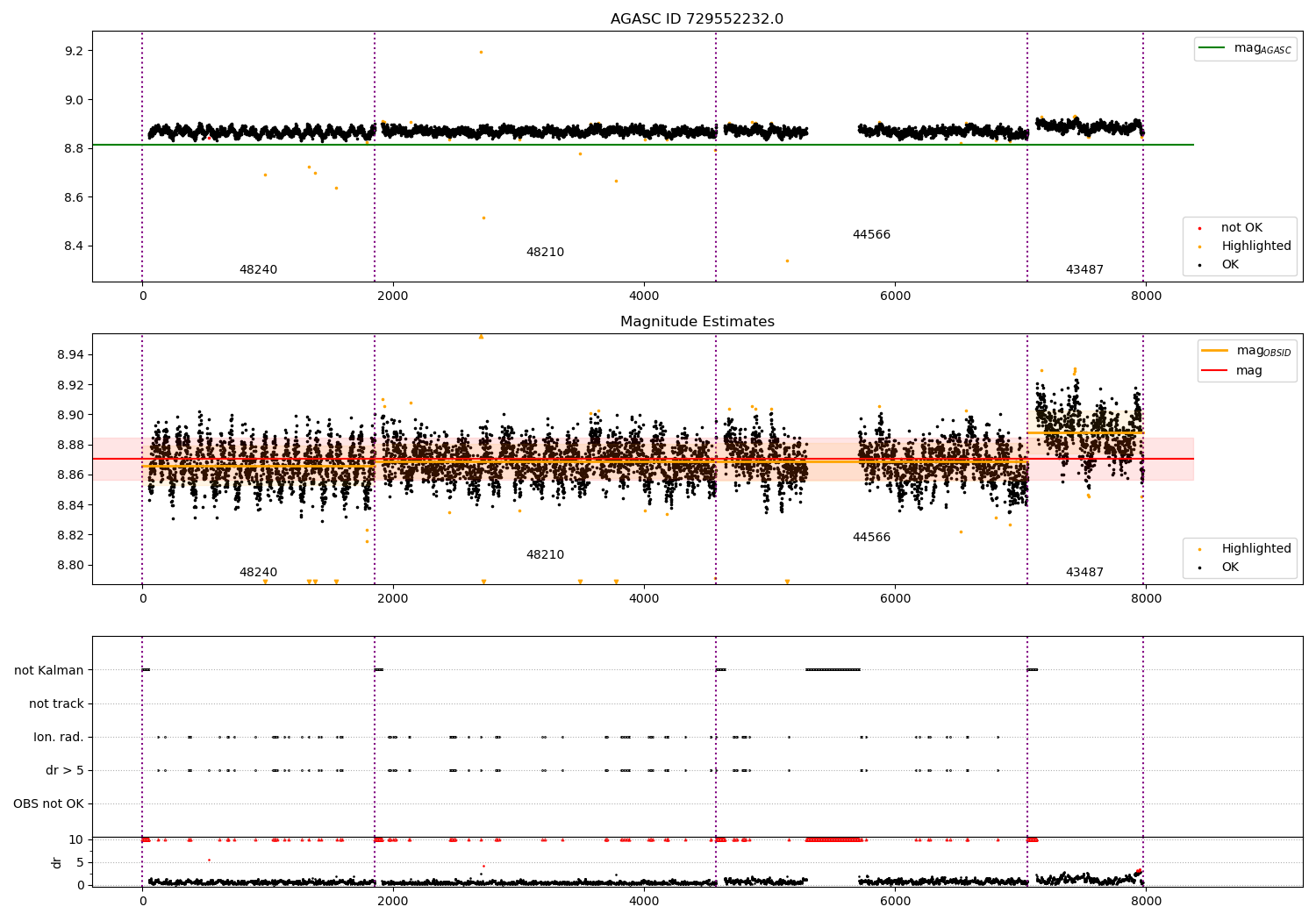Click the 43487 obsid label in top plot
The image size is (1316, 921).
[x=1084, y=270]
